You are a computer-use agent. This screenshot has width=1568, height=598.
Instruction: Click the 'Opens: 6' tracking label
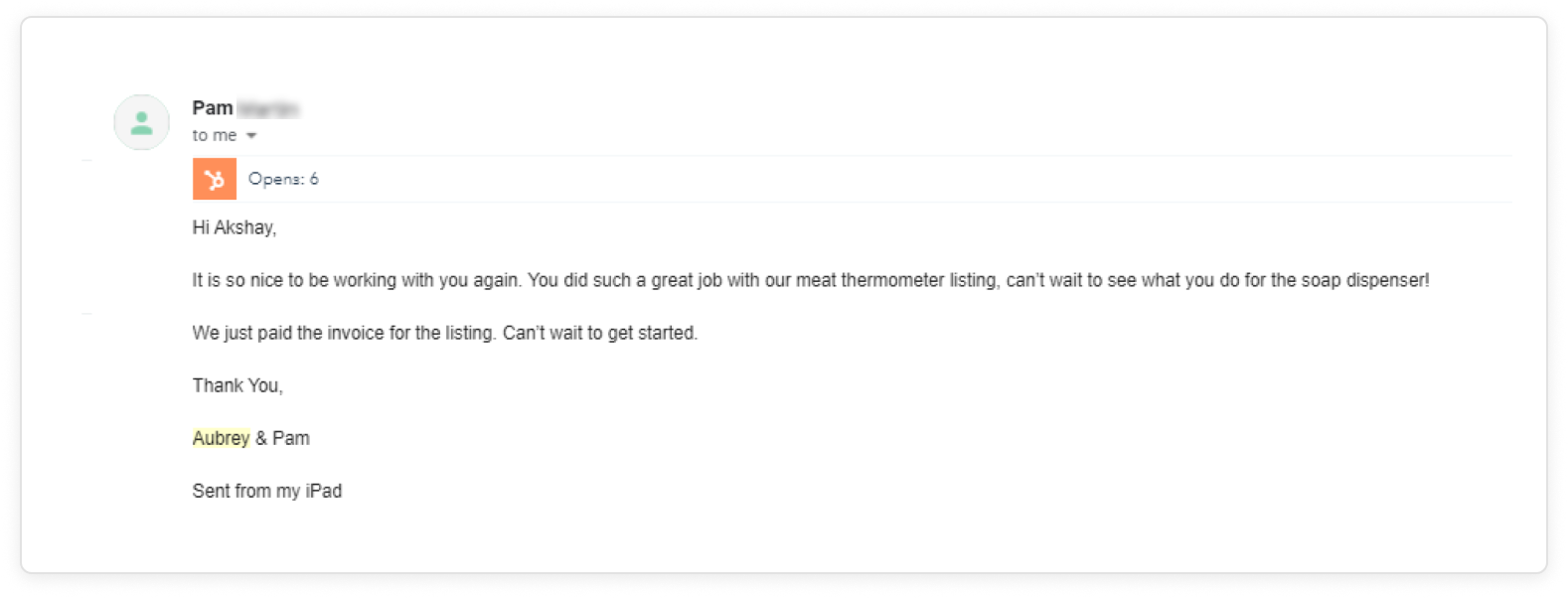click(x=283, y=179)
